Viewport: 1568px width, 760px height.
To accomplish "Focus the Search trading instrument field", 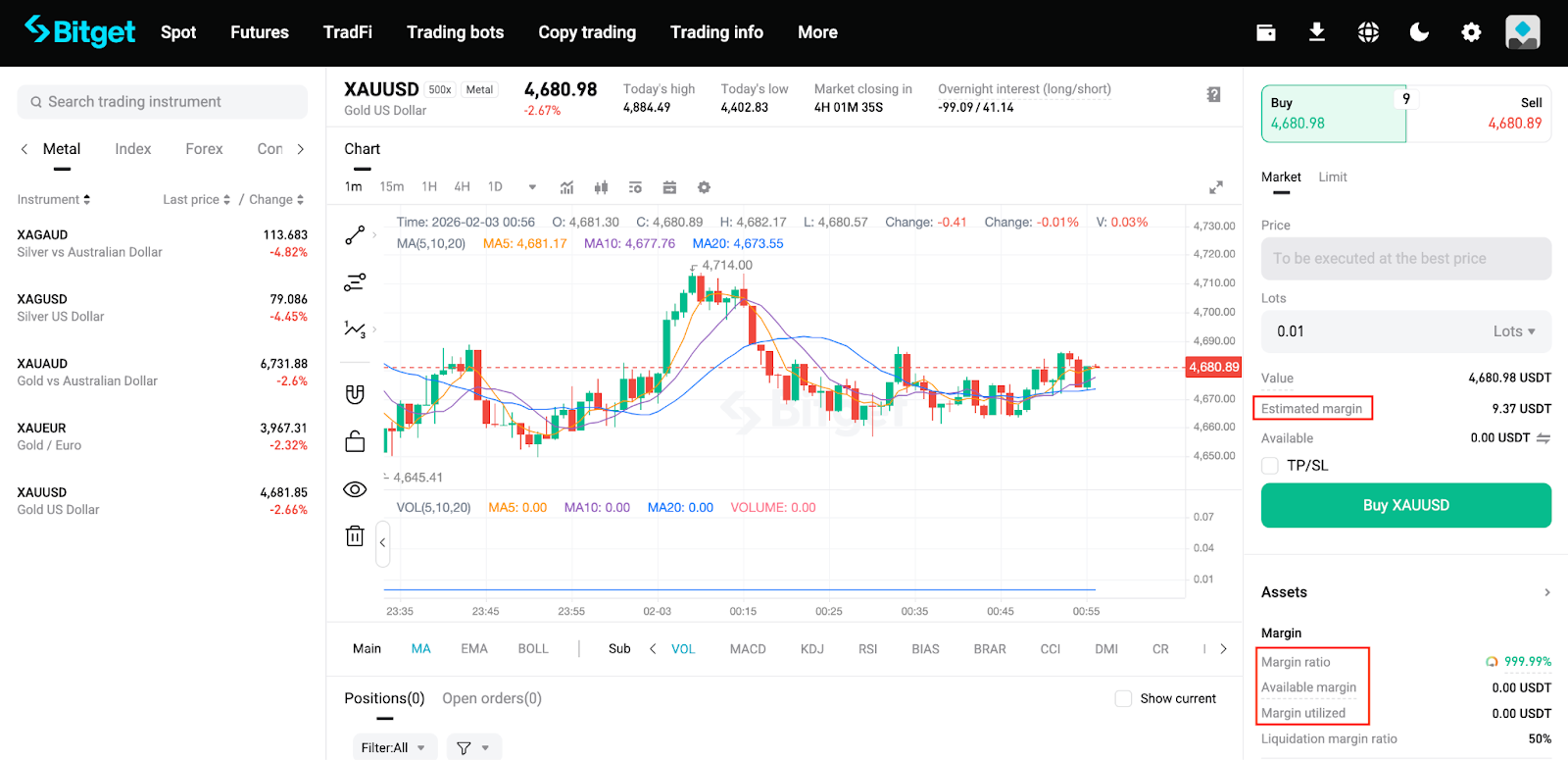I will [x=162, y=102].
